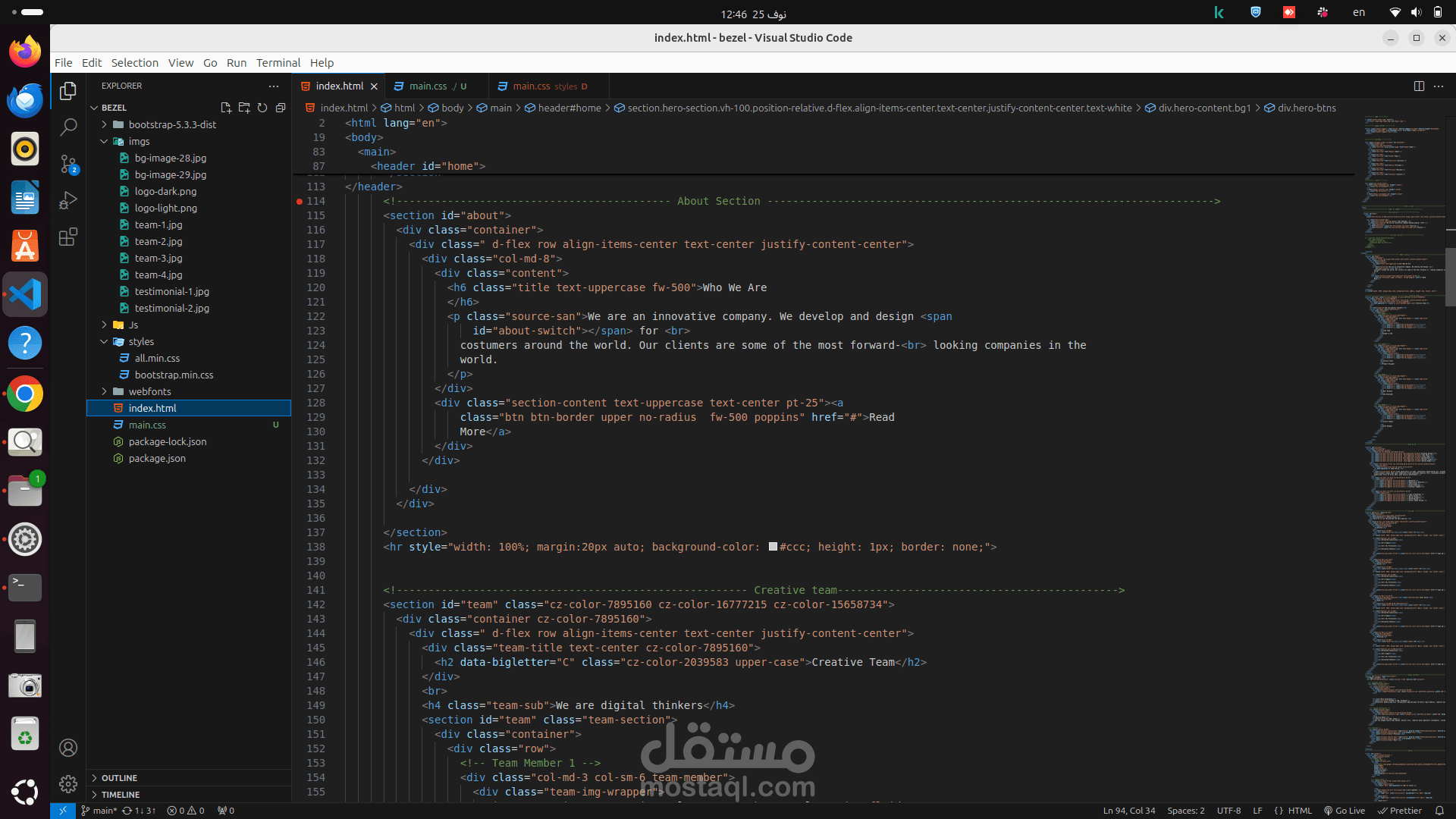Open the Search view in activity bar
The height and width of the screenshot is (819, 1456).
68,127
